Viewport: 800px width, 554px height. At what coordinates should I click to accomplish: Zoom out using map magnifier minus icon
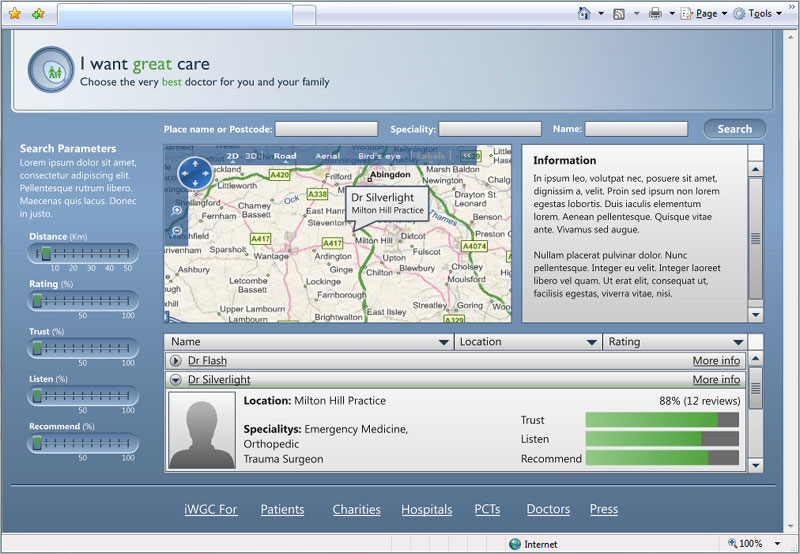[177, 231]
